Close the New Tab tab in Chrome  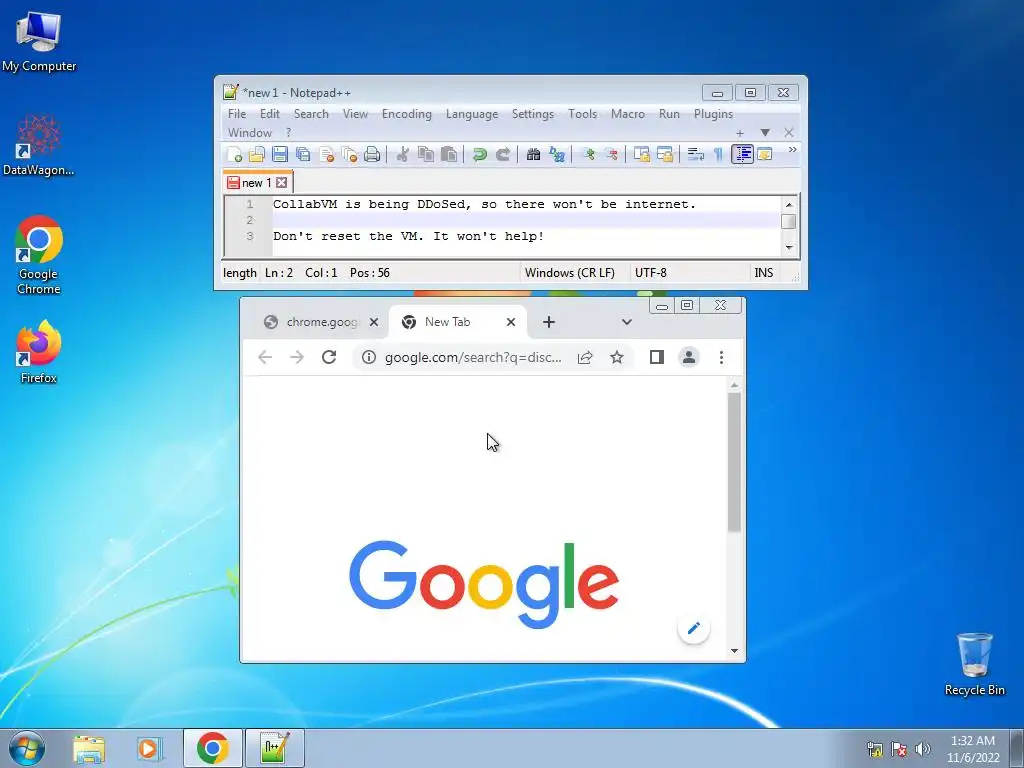pyautogui.click(x=511, y=322)
